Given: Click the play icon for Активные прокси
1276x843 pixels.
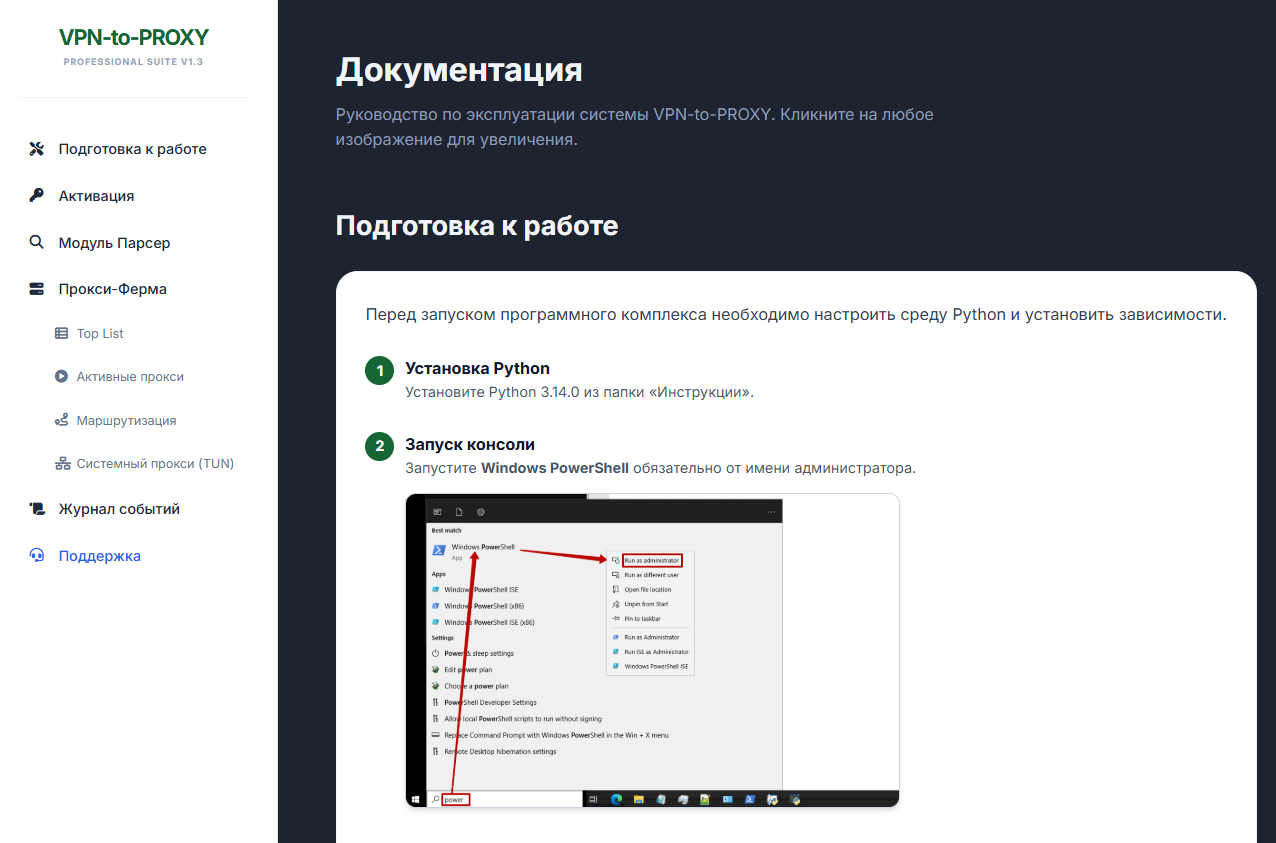Looking at the screenshot, I should click(61, 377).
